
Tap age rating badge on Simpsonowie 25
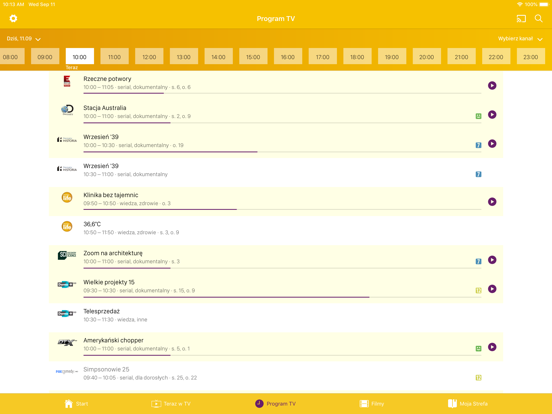pyautogui.click(x=478, y=378)
